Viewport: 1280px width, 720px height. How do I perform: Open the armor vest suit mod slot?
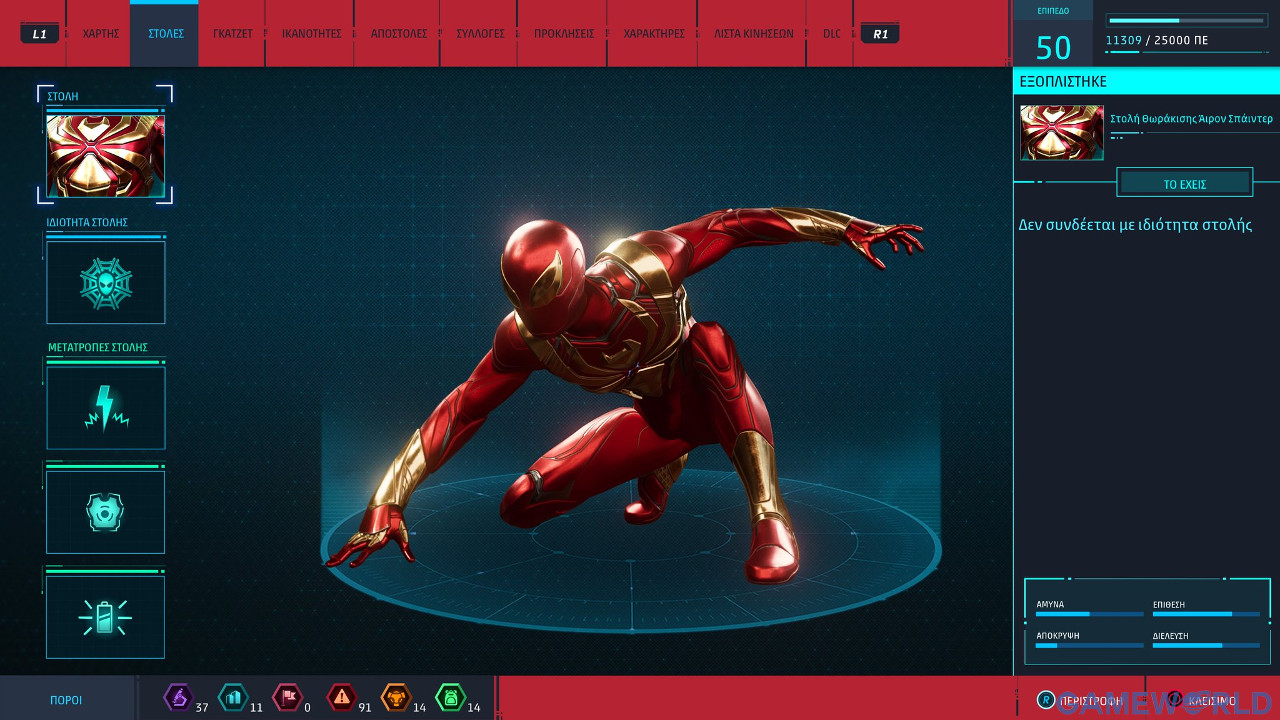click(x=105, y=512)
